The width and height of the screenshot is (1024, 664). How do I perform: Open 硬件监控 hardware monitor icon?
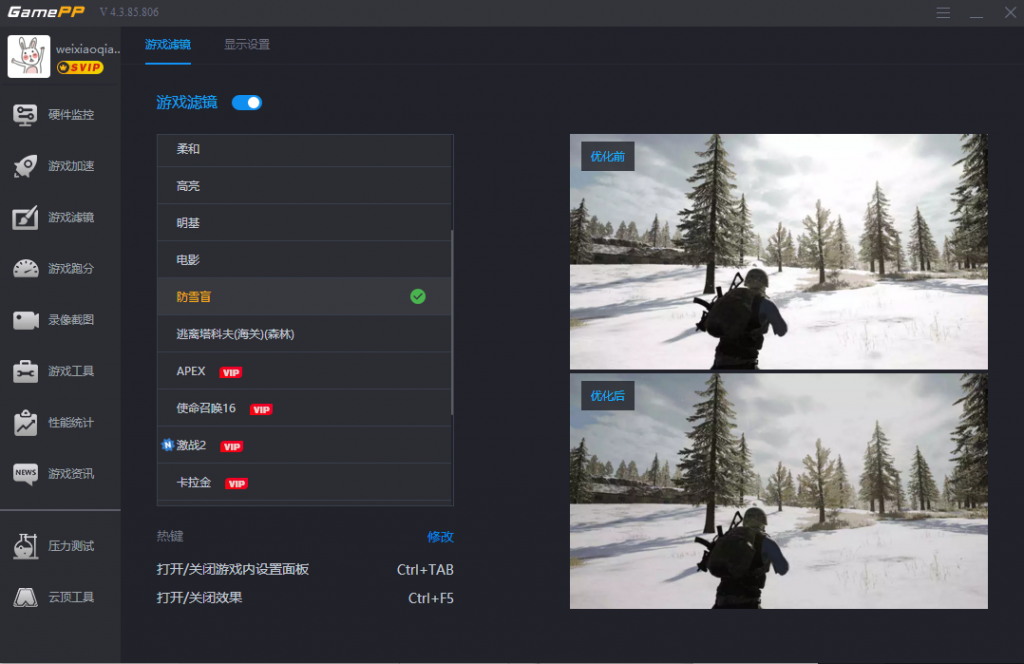(x=25, y=115)
